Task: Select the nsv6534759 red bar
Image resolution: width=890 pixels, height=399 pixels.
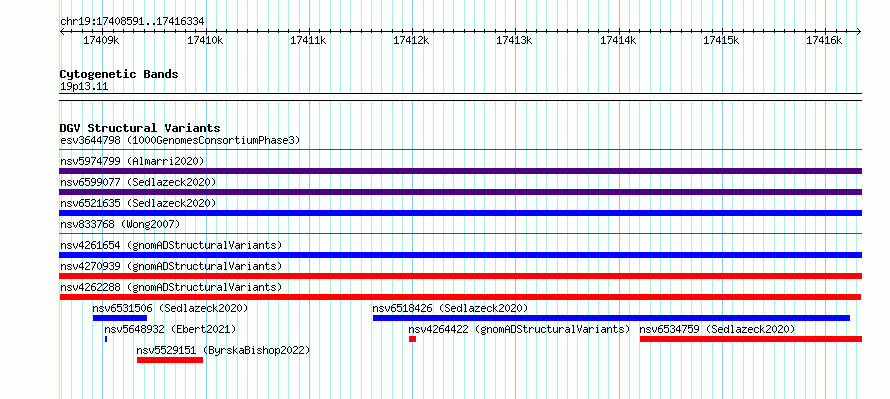Action: pyautogui.click(x=751, y=339)
